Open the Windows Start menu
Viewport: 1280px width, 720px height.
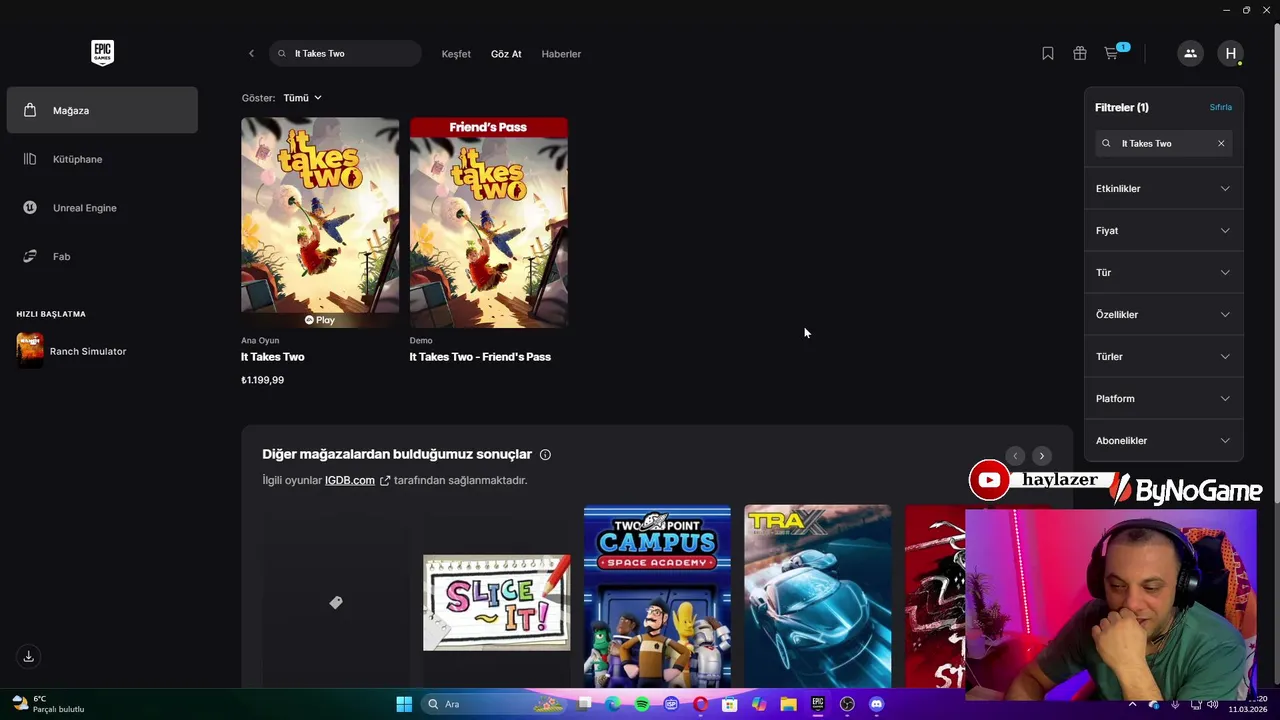[404, 704]
